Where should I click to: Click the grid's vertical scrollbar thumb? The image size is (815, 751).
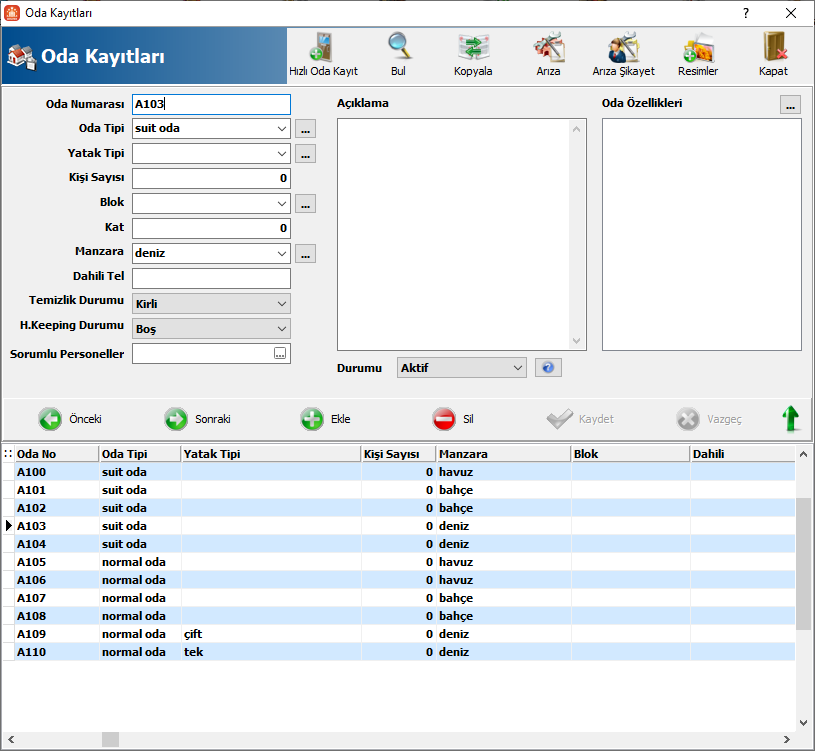[804, 564]
